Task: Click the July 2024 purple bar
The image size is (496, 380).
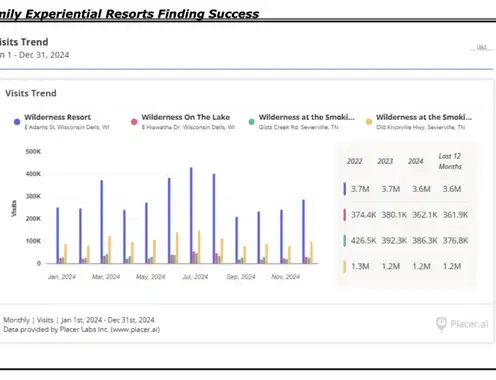Action: point(191,215)
